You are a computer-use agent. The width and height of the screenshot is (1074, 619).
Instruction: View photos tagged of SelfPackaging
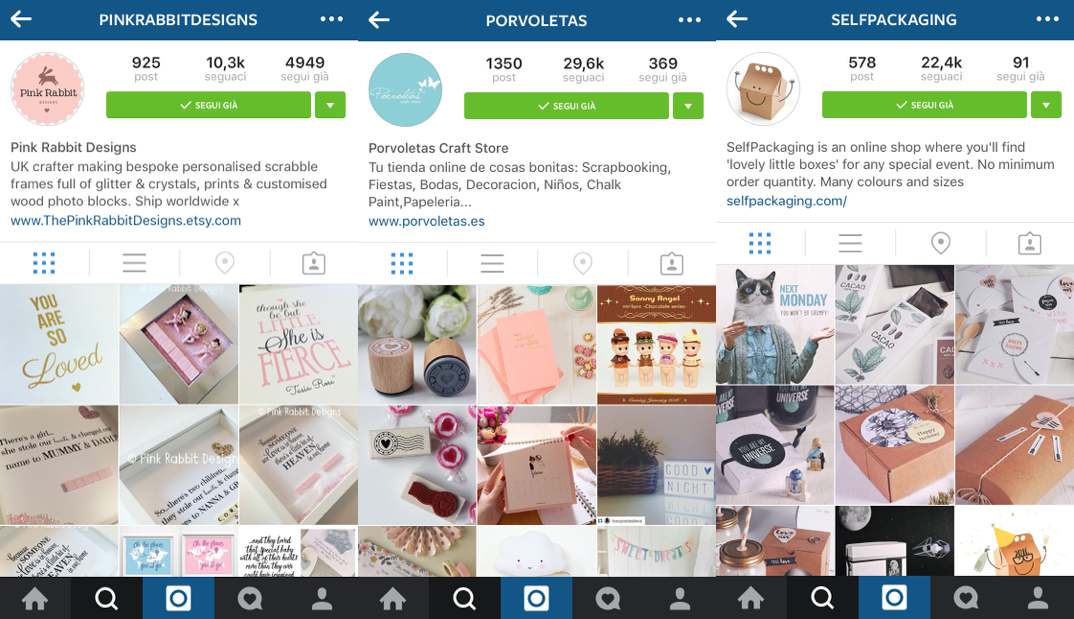click(1029, 243)
